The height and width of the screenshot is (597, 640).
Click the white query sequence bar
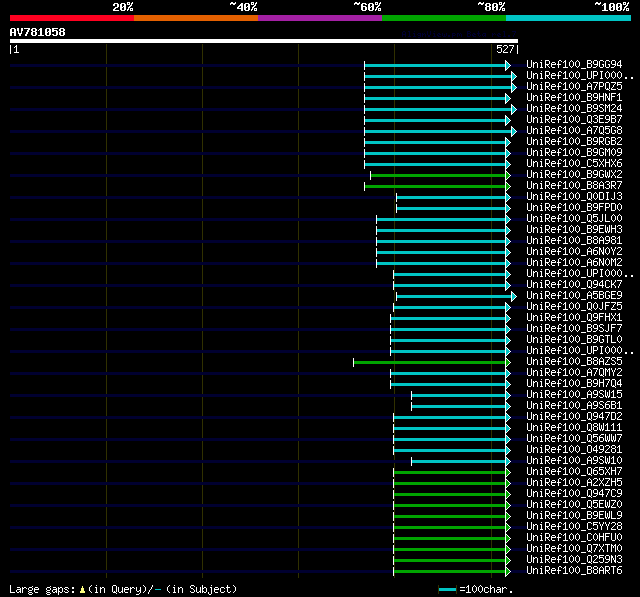264,41
